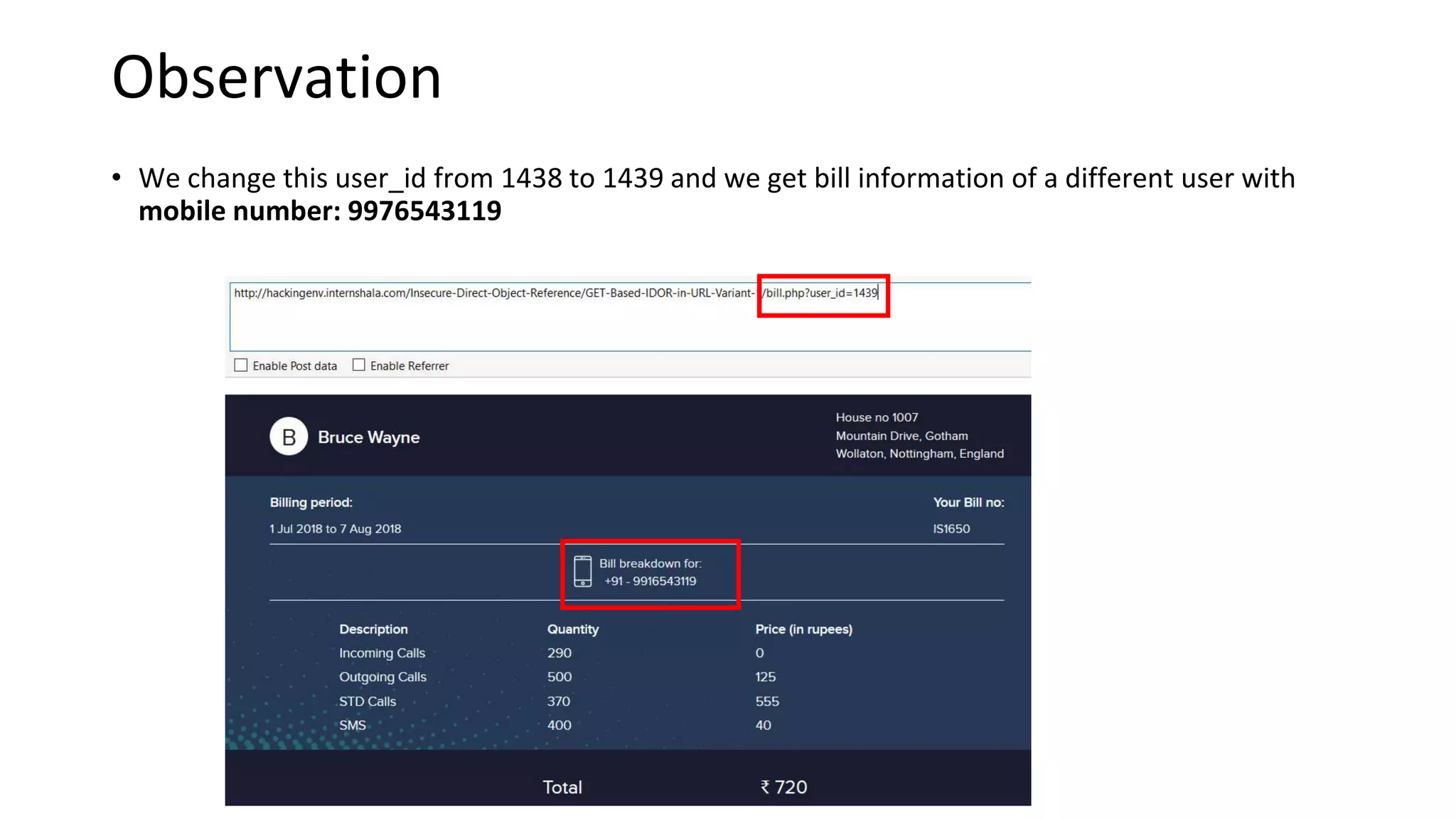
Task: Click the Outgoing Calls row label
Action: pyautogui.click(x=382, y=678)
